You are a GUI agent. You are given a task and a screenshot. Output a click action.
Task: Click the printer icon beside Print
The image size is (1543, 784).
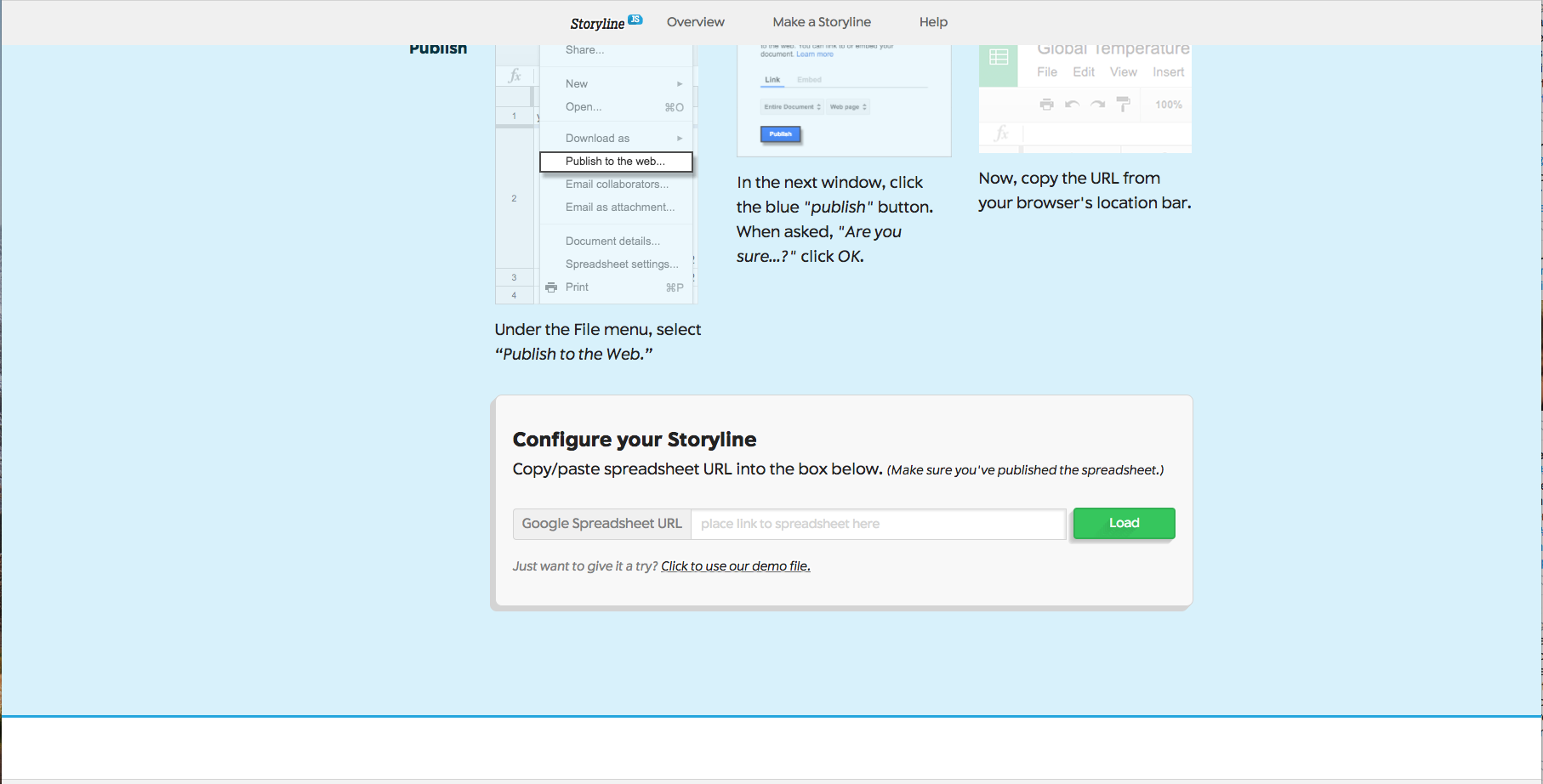click(551, 287)
